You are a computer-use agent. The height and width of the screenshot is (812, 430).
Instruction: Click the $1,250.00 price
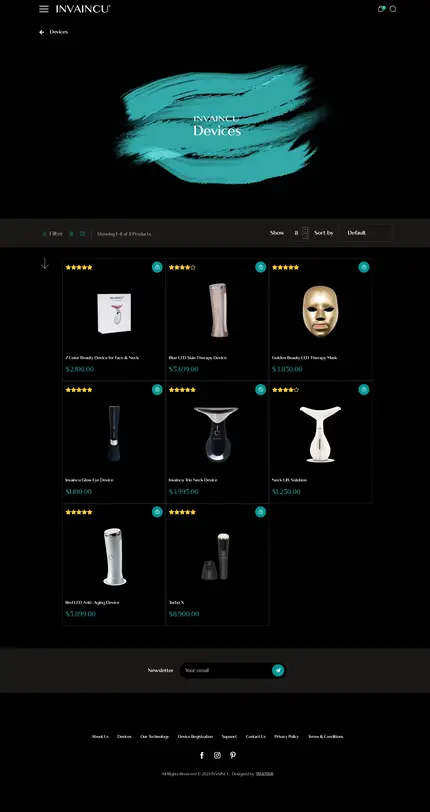286,491
